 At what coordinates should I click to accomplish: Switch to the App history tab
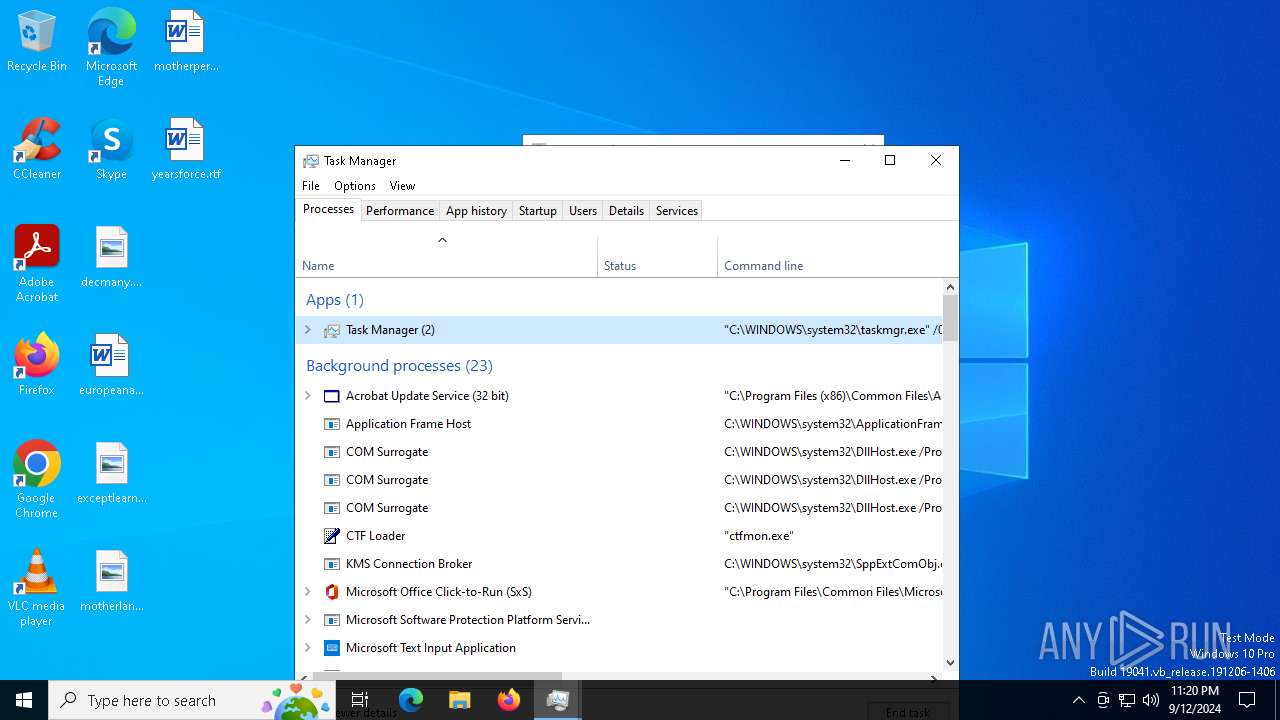(x=476, y=211)
